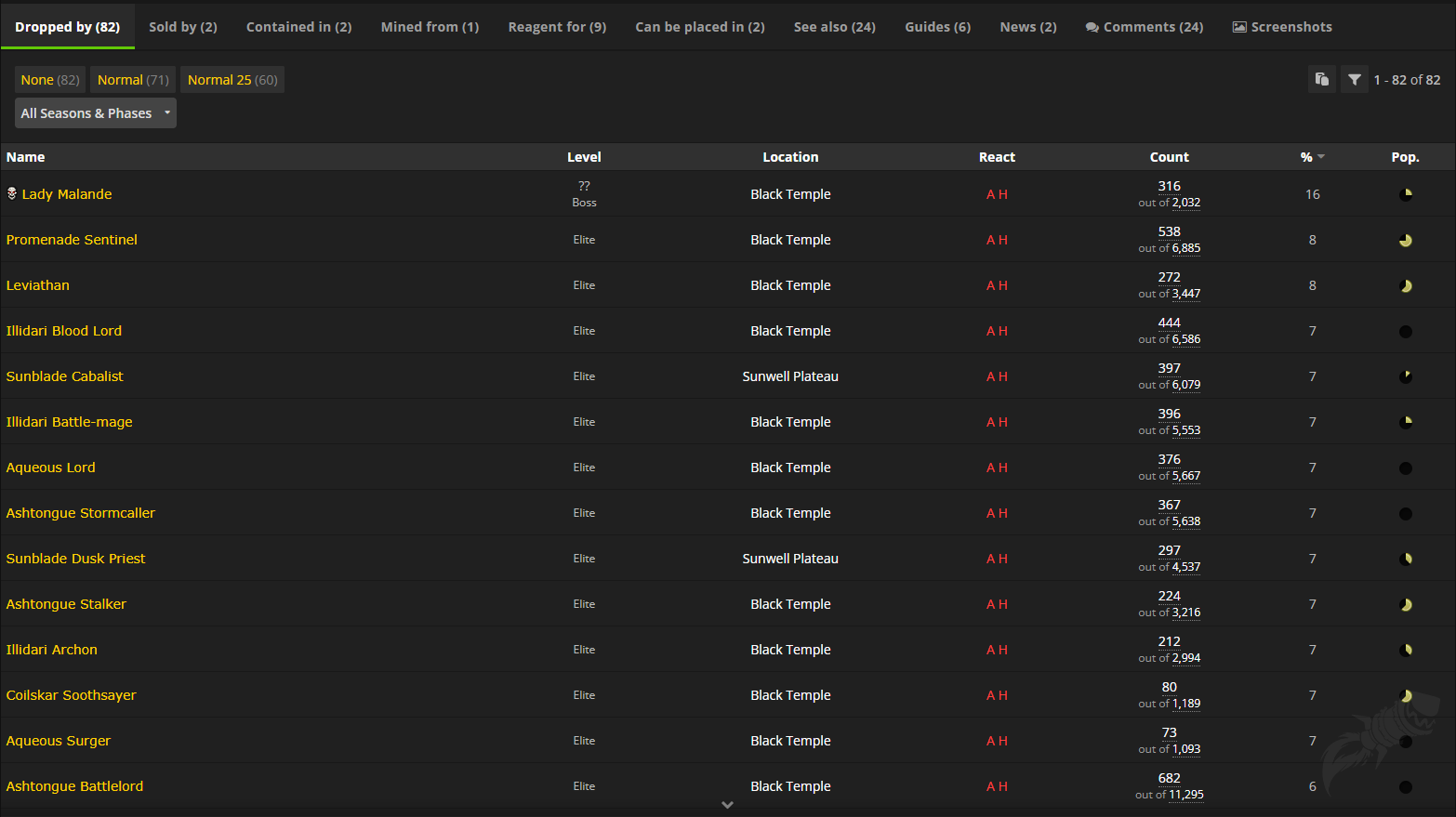Sort by the Pop. column header
Screen dimensions: 1456x817
(x=1405, y=157)
